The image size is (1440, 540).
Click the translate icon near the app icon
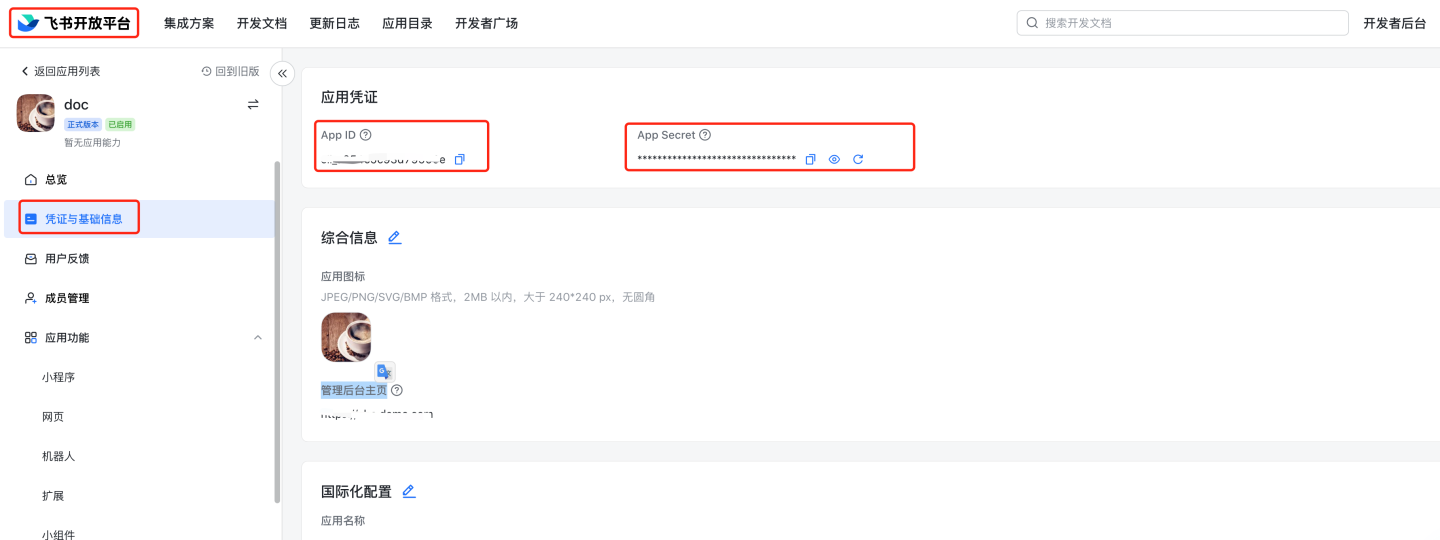(x=385, y=371)
